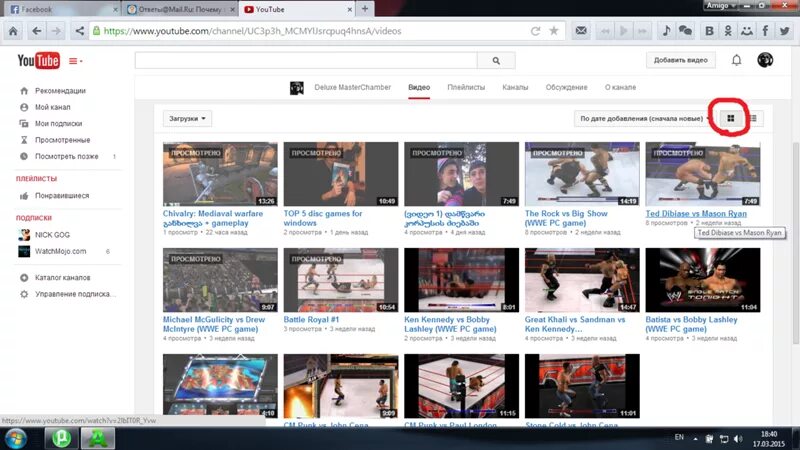Open Battle Royal #1 video thumbnail
This screenshot has height=450, width=800.
pos(341,280)
